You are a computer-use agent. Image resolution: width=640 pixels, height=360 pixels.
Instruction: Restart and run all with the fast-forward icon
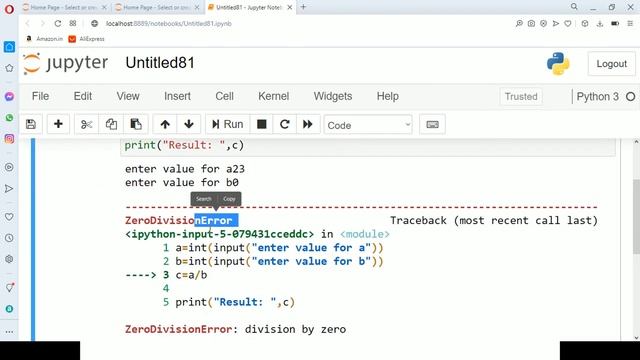pos(307,124)
